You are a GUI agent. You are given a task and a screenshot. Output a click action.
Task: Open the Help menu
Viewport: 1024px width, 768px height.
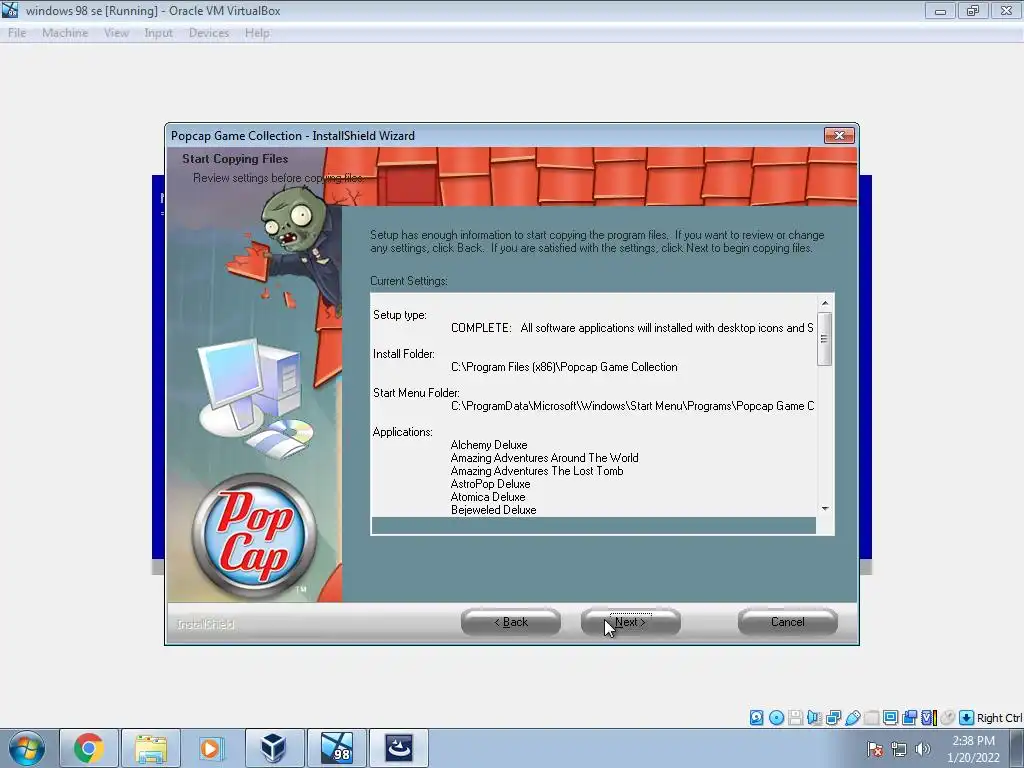(x=257, y=33)
